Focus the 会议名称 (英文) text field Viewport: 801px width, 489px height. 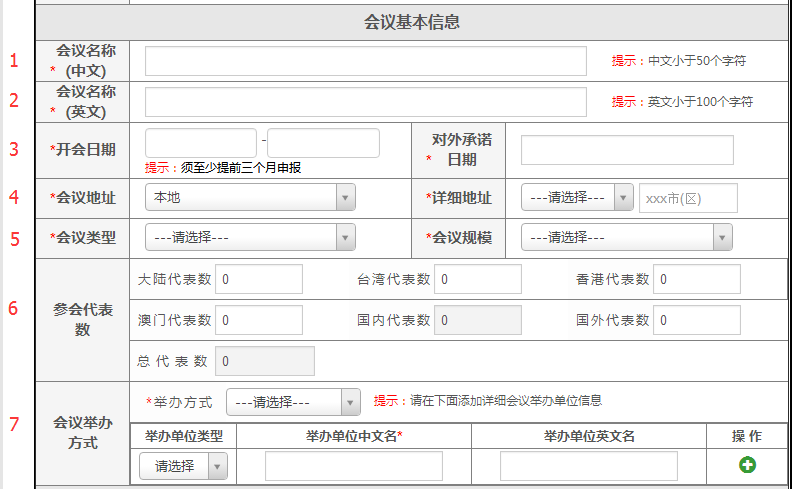click(365, 102)
